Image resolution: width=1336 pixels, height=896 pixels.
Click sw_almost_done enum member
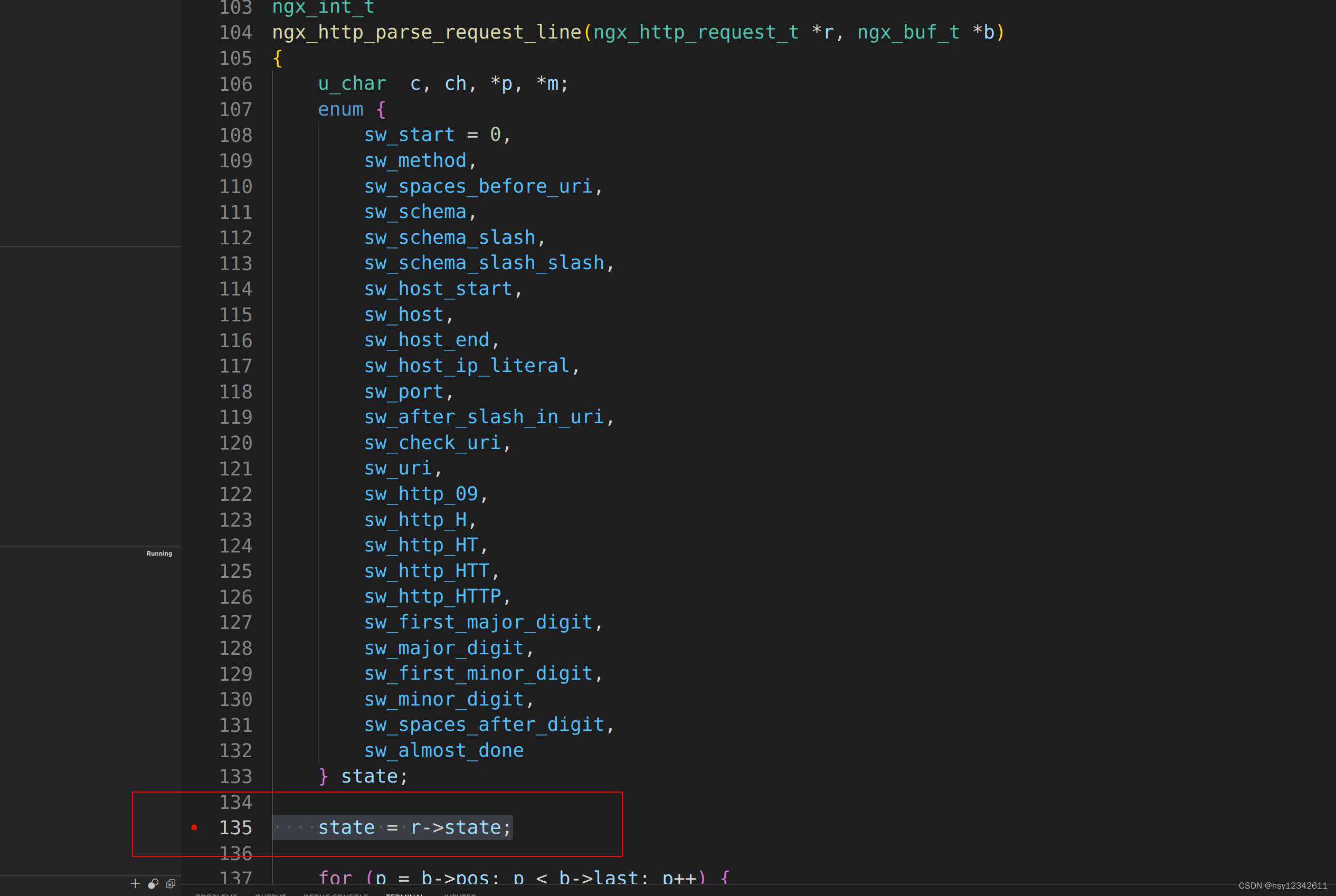pos(443,750)
